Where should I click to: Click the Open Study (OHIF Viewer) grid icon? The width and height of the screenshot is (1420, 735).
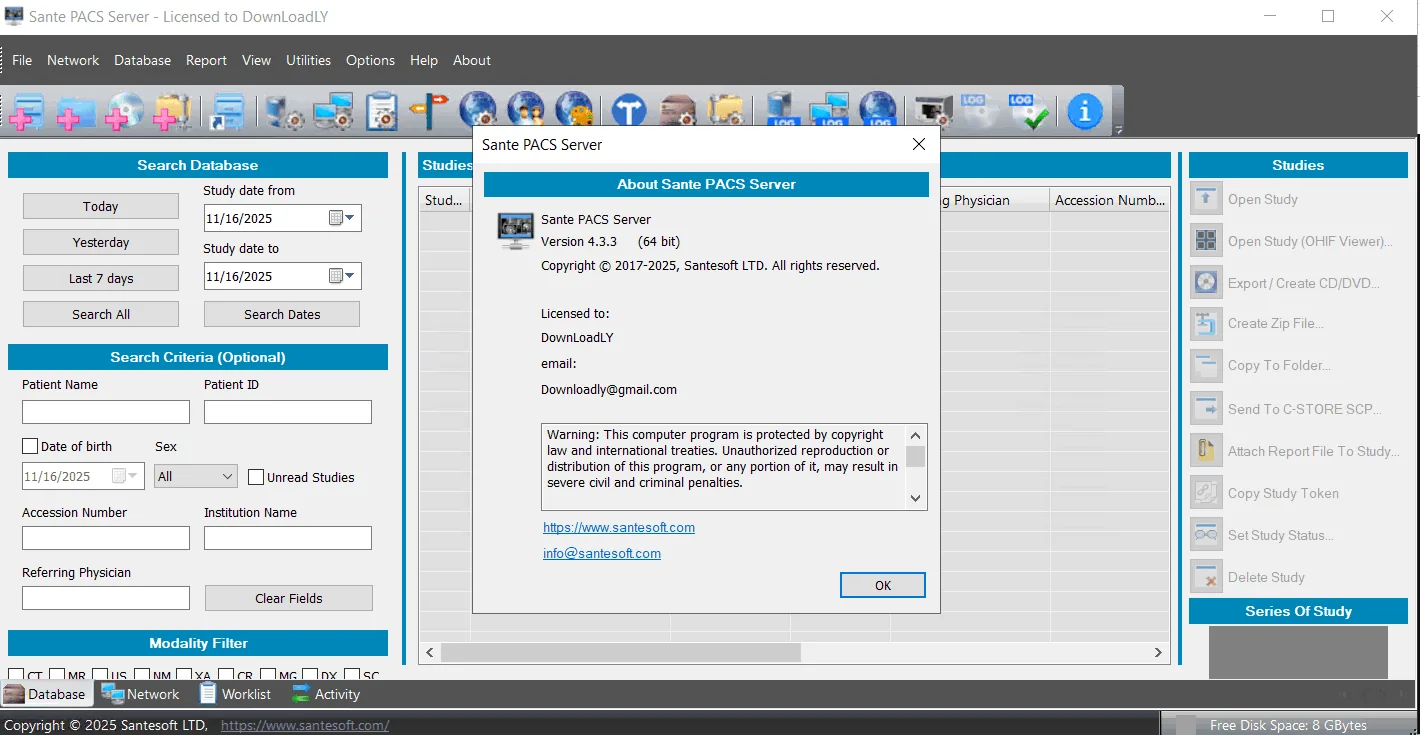tap(1207, 241)
